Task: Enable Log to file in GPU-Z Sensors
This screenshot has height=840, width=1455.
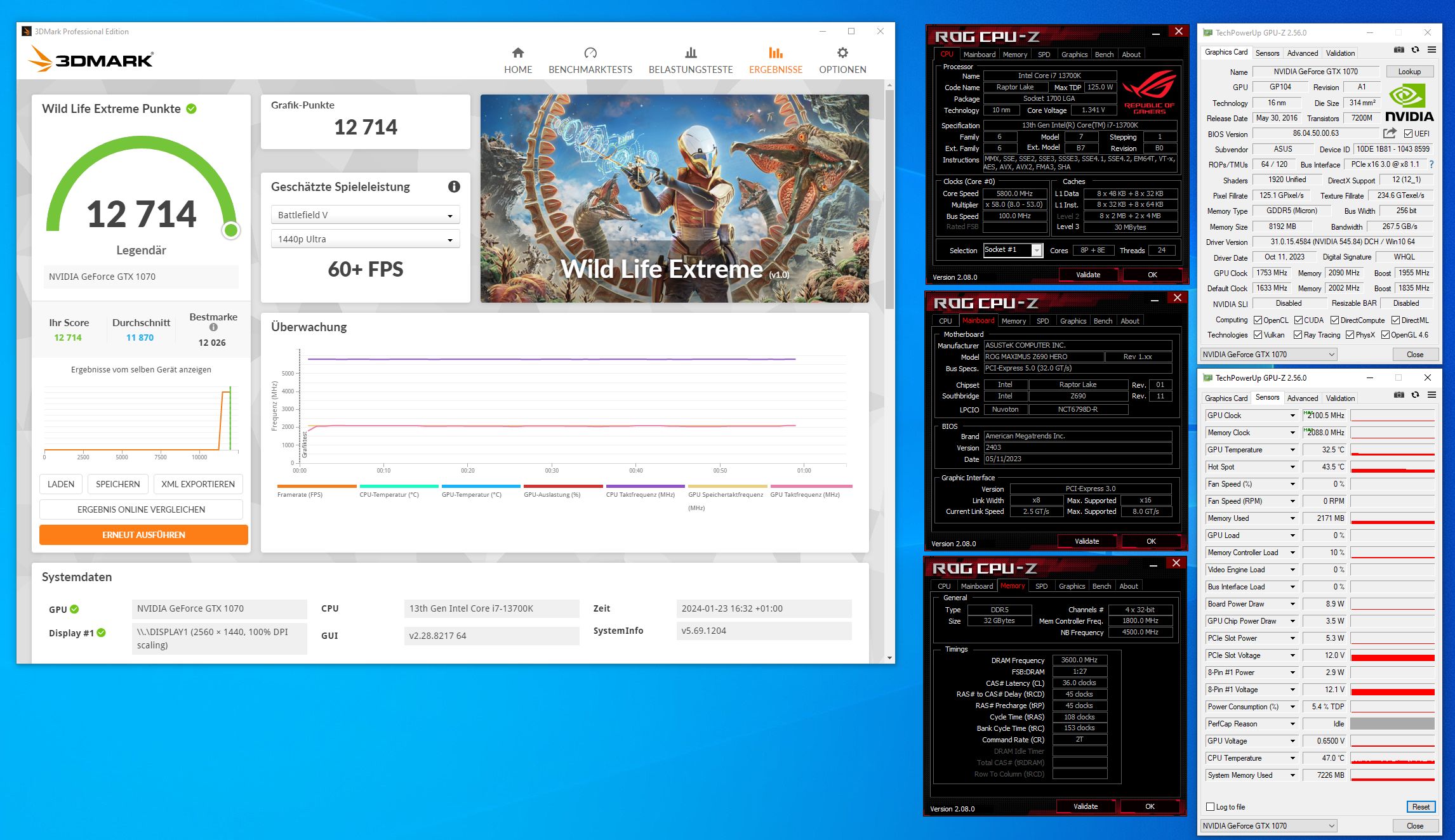Action: [1210, 807]
